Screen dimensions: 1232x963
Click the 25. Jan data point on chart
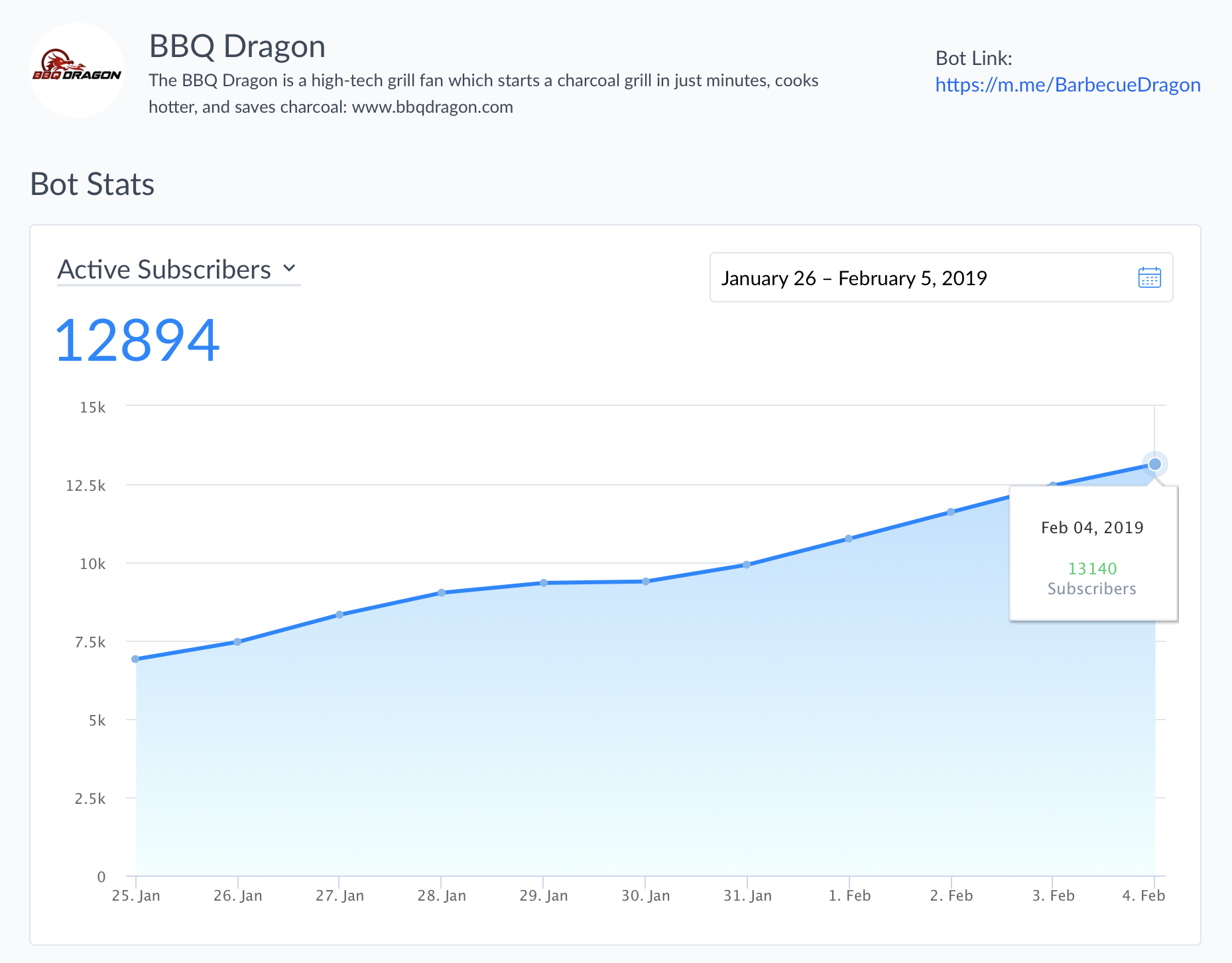[135, 659]
